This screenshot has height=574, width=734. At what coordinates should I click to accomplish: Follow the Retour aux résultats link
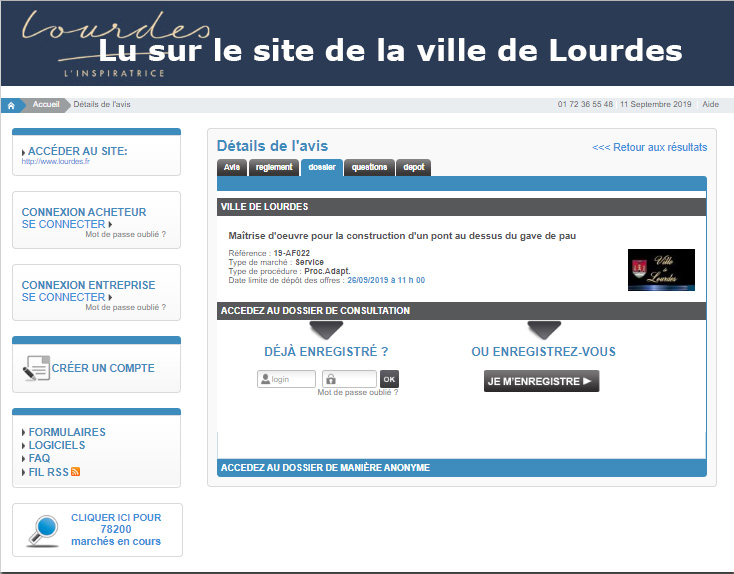pyautogui.click(x=649, y=147)
